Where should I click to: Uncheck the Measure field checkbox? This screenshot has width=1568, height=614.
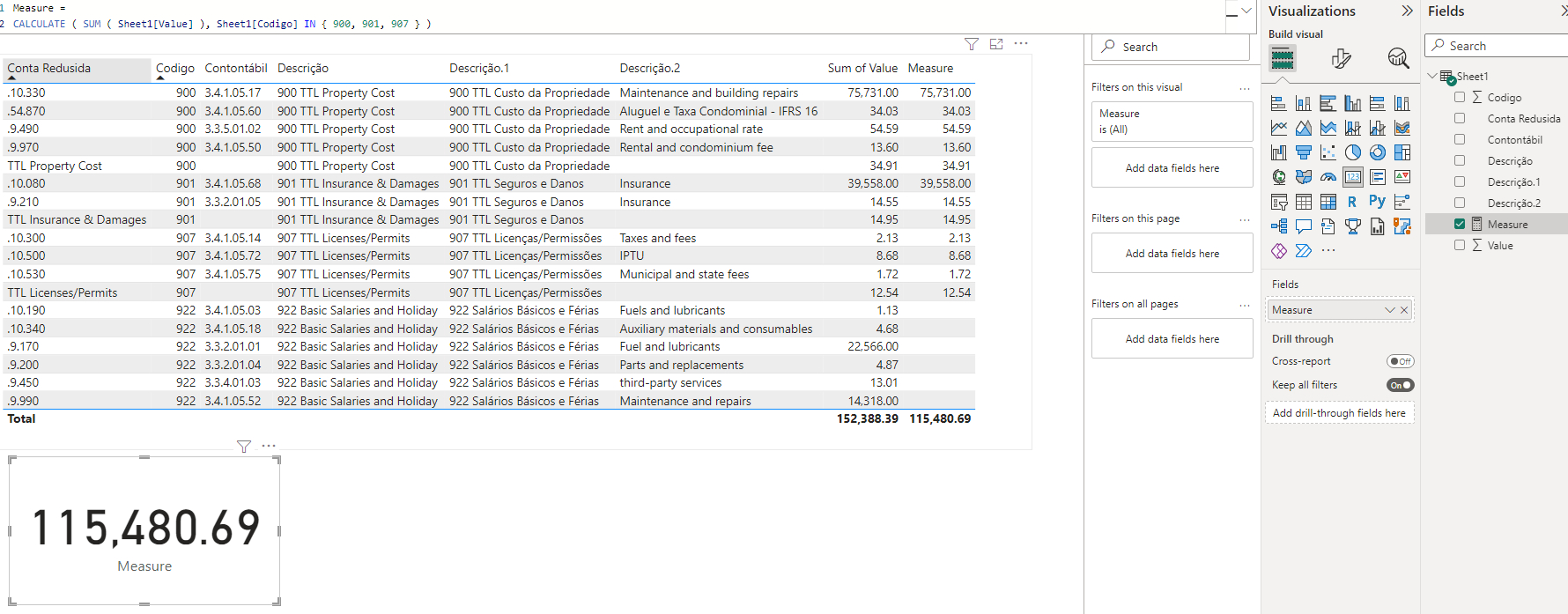(x=1460, y=225)
